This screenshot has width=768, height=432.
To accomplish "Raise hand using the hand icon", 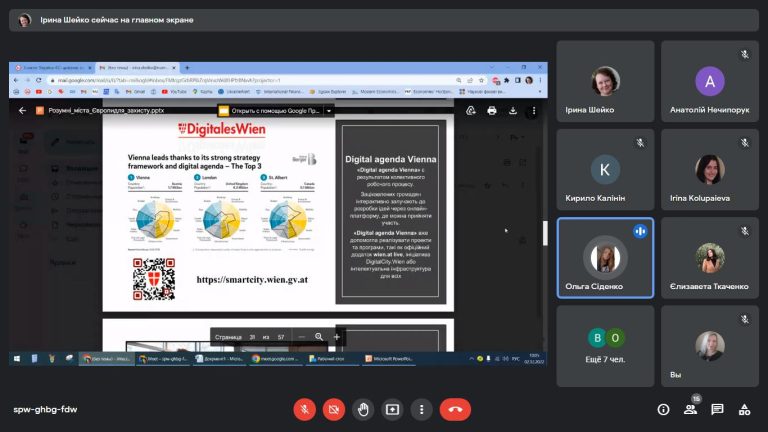I will click(363, 409).
